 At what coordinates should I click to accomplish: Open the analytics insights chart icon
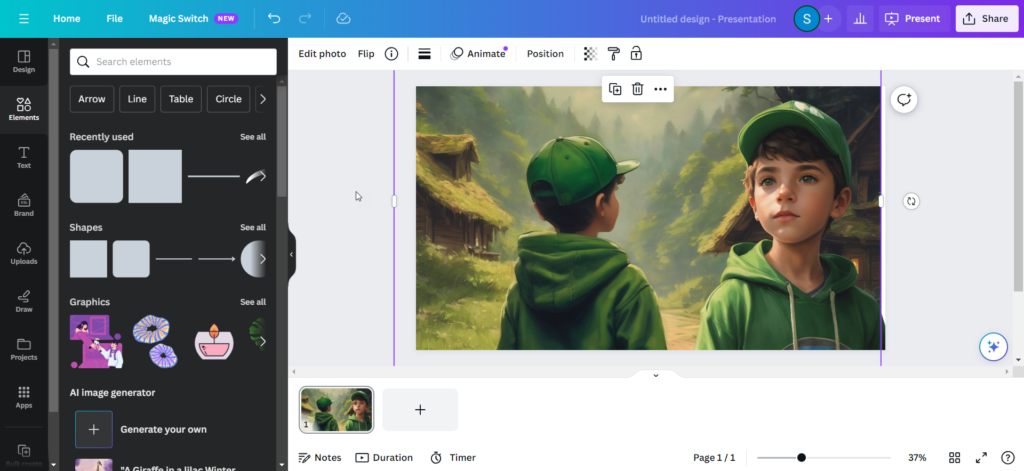pos(860,18)
